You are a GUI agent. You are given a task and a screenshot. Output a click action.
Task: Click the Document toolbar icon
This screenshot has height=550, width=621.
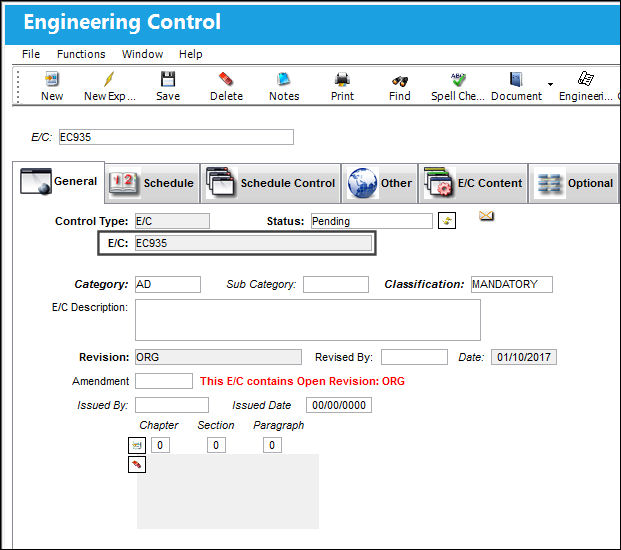516,79
